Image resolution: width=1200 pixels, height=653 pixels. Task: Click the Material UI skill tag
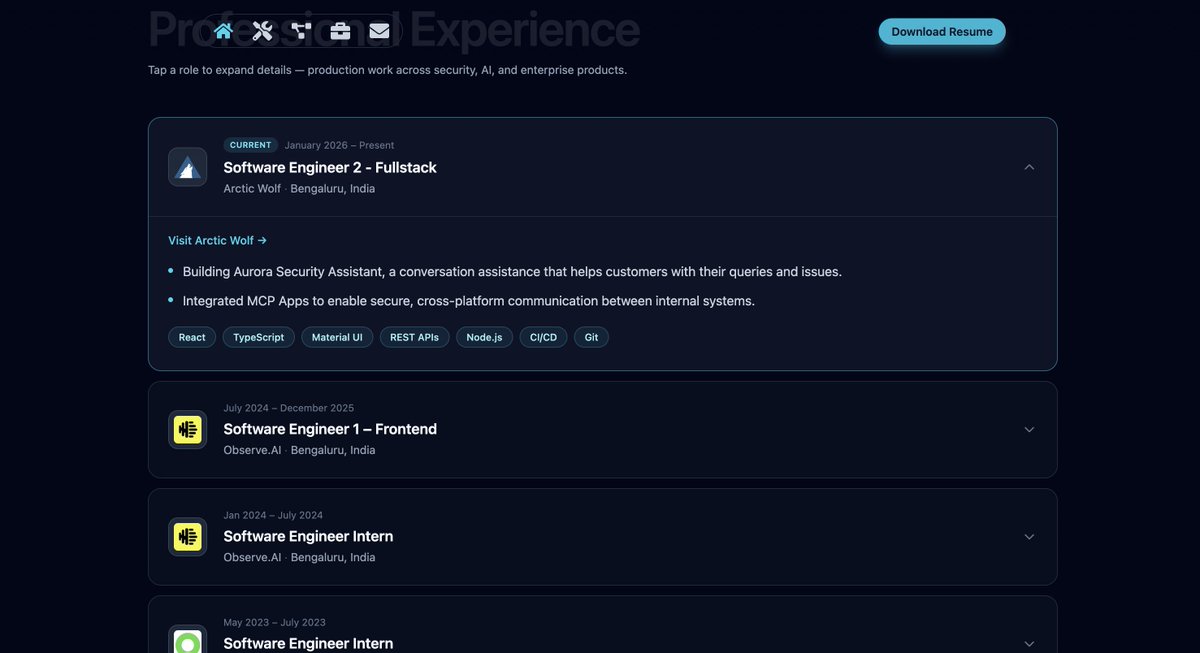tap(337, 337)
